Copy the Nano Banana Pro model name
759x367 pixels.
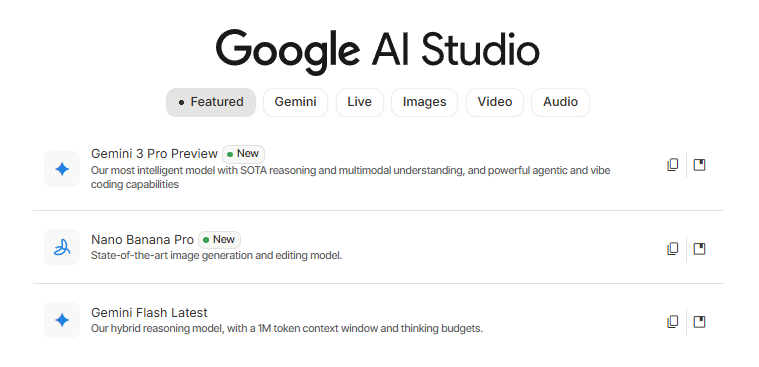(x=672, y=249)
